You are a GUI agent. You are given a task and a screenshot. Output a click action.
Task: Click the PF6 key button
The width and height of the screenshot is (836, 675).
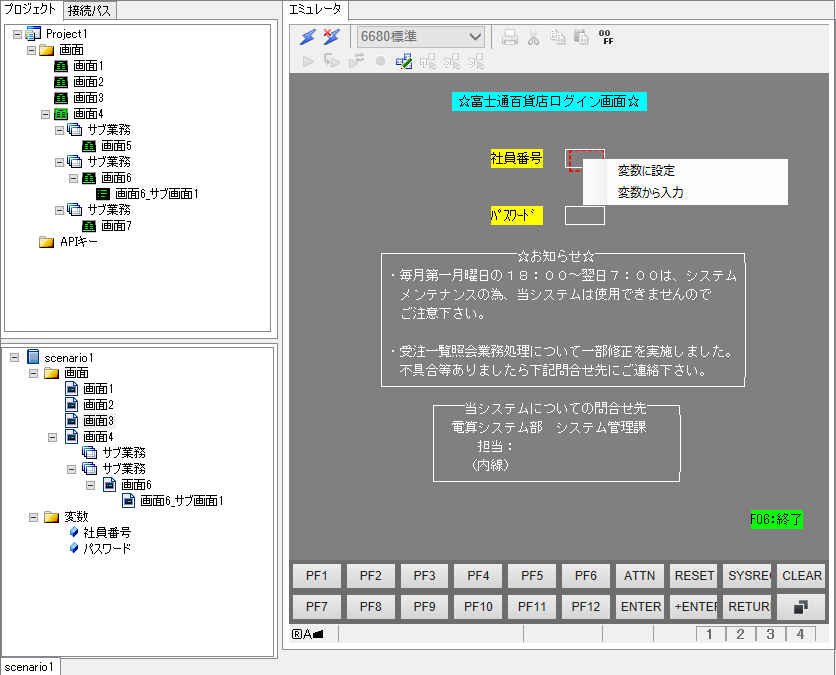pyautogui.click(x=585, y=576)
